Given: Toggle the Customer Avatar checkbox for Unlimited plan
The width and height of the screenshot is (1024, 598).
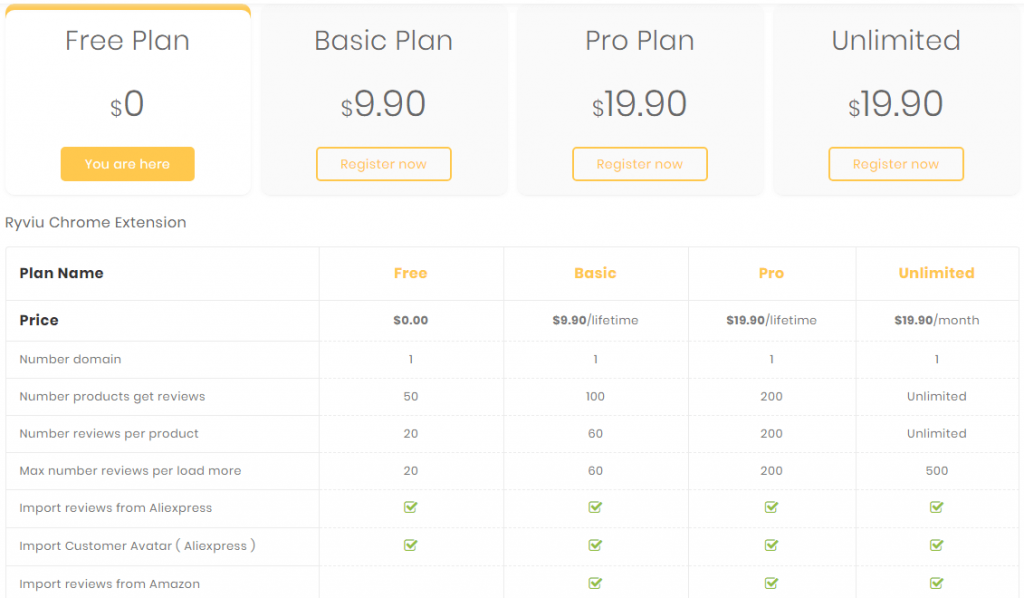Looking at the screenshot, I should (936, 545).
